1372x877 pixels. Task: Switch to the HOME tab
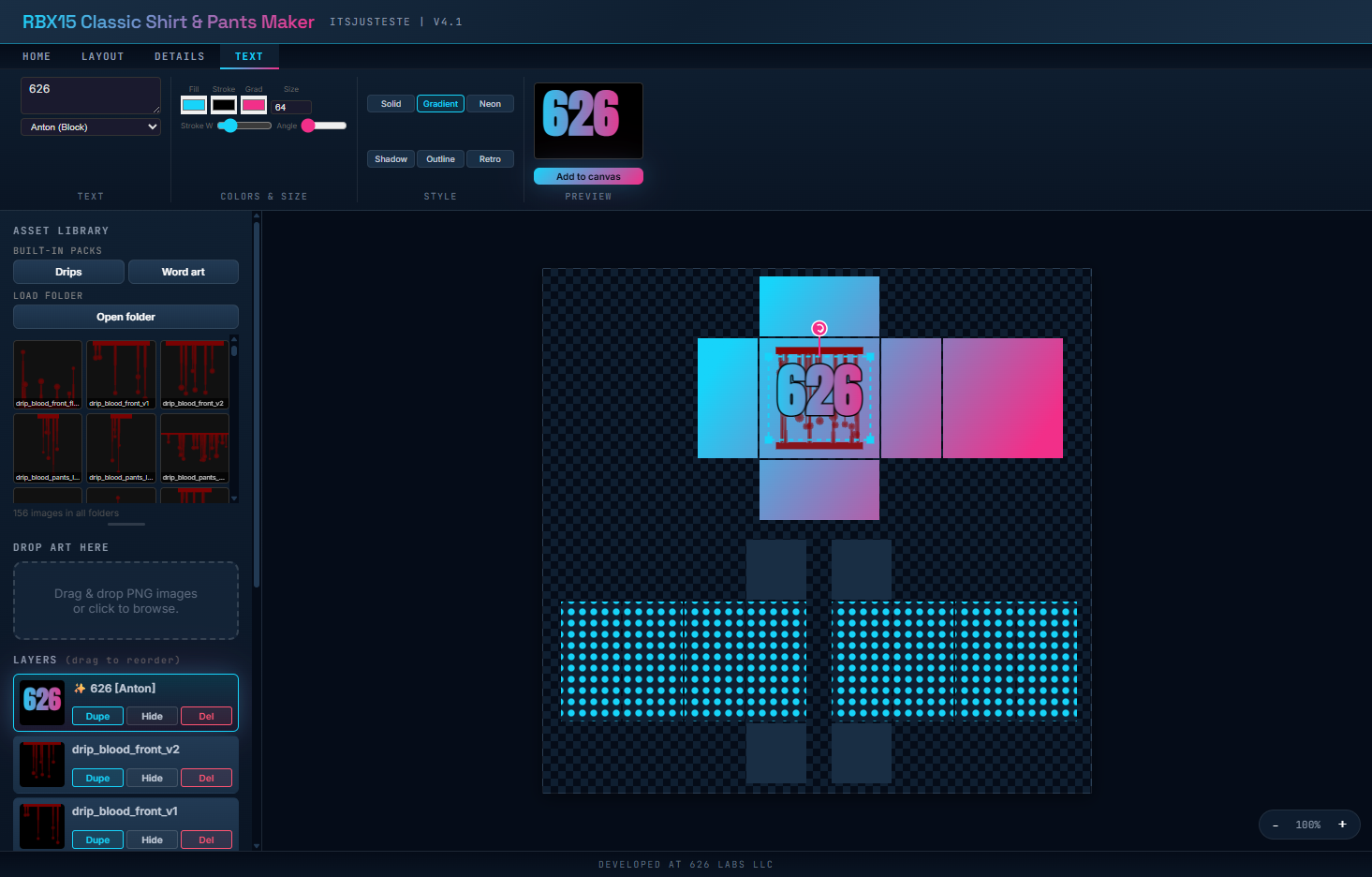pyautogui.click(x=37, y=56)
